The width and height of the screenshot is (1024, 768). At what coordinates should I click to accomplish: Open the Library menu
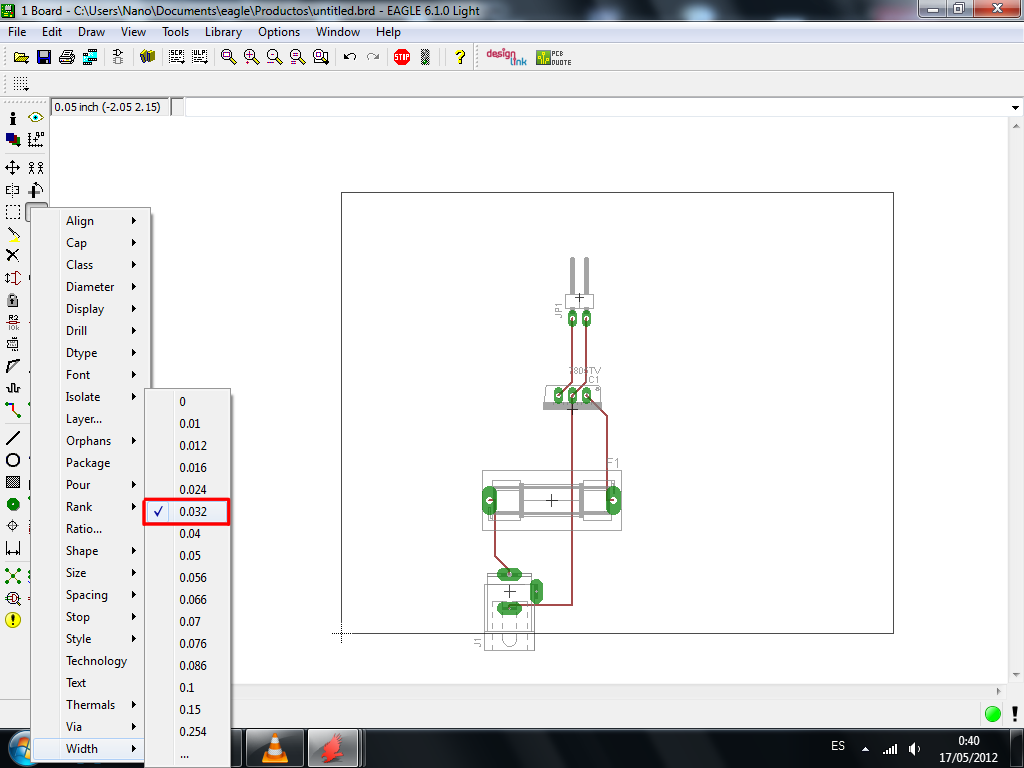223,32
